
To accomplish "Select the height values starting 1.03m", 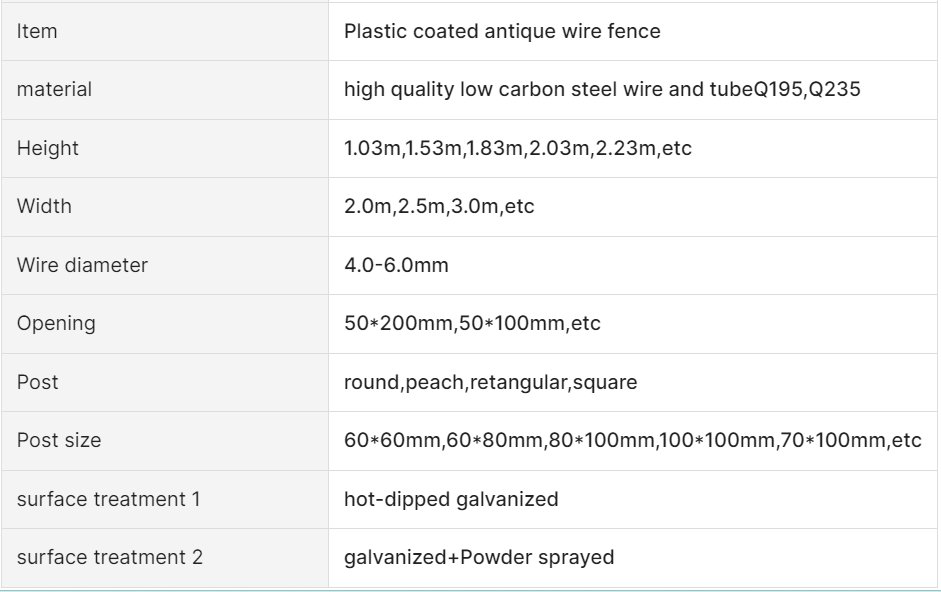I will (x=518, y=148).
